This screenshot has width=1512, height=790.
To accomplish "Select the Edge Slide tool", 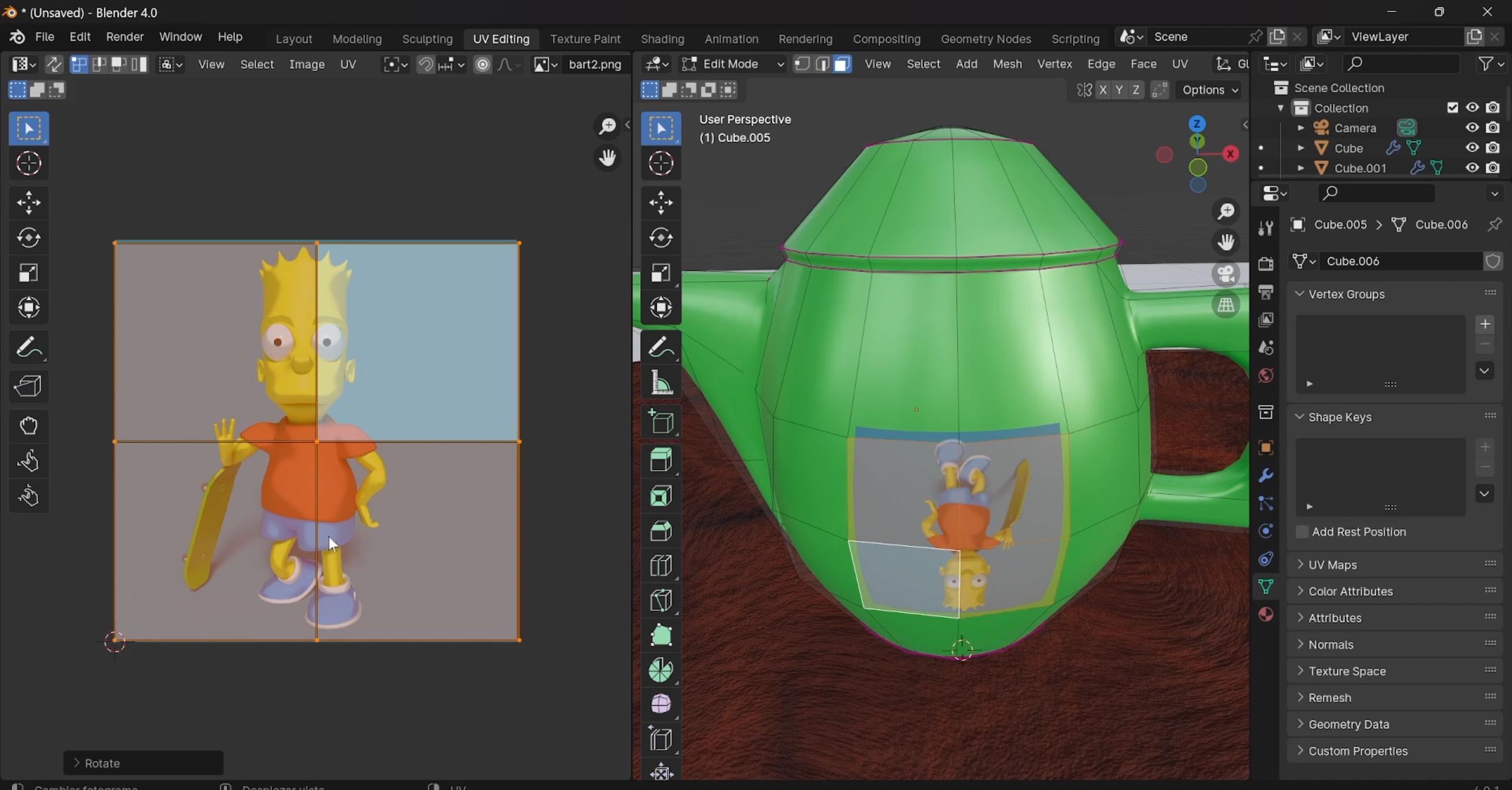I will click(x=661, y=740).
